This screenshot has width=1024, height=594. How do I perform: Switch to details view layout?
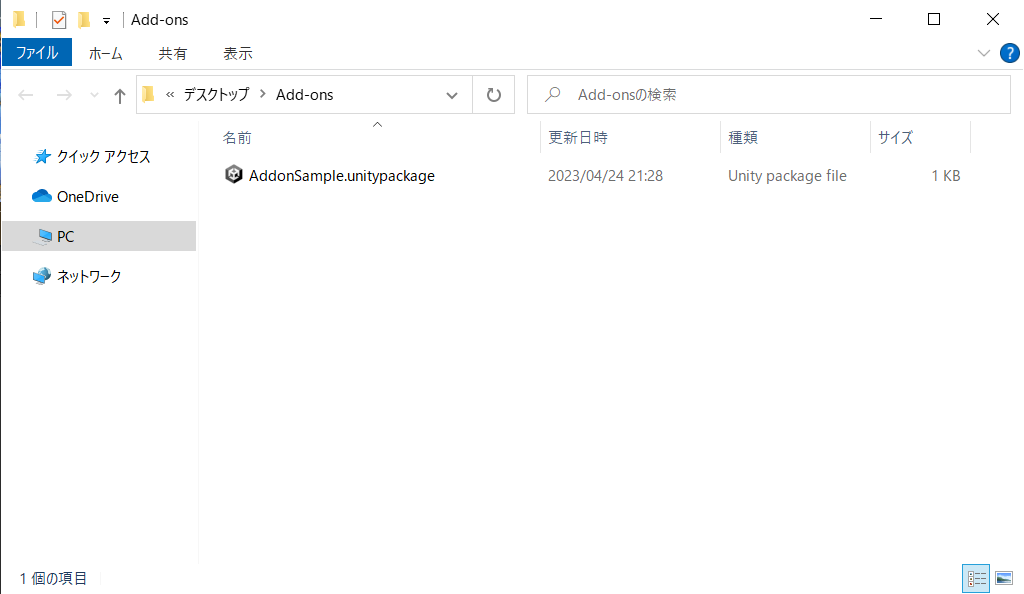click(x=976, y=578)
